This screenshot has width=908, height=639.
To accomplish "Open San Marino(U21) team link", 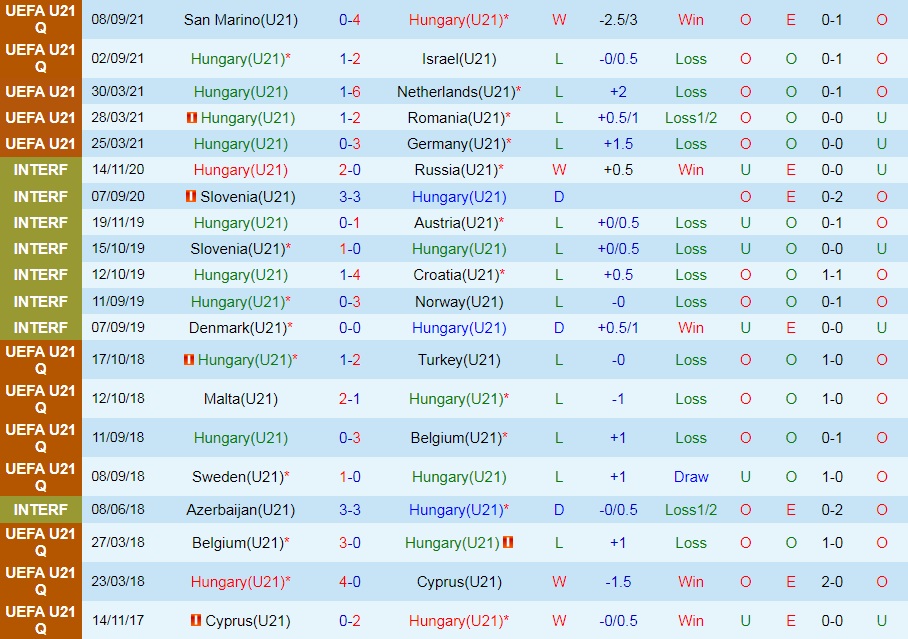I will click(x=241, y=20).
